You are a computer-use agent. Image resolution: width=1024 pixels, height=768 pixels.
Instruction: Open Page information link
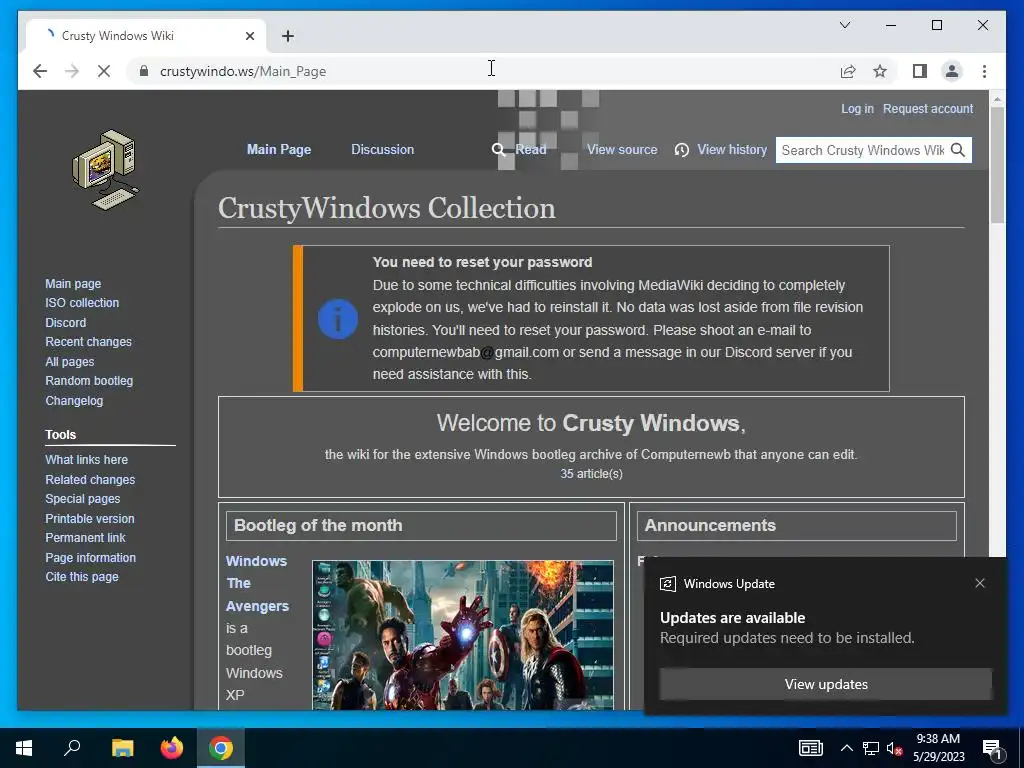(x=91, y=558)
